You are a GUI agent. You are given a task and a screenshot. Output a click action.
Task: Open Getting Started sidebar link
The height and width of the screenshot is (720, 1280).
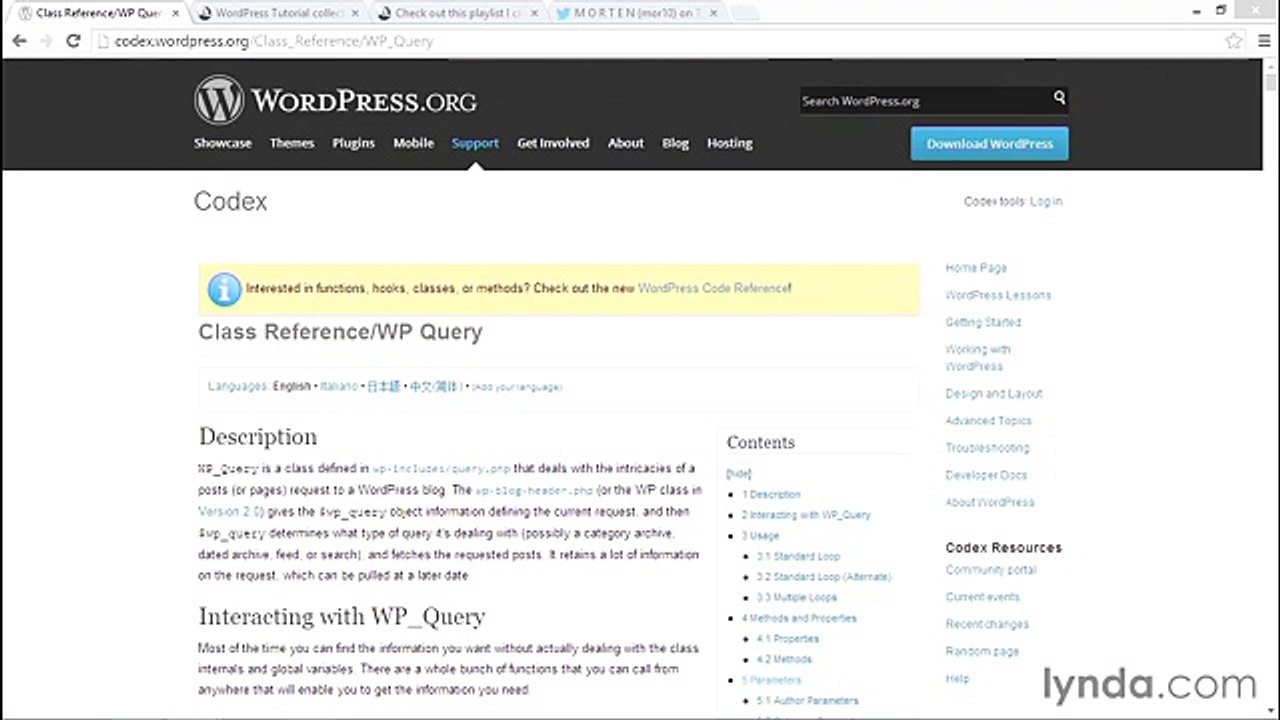(x=983, y=322)
